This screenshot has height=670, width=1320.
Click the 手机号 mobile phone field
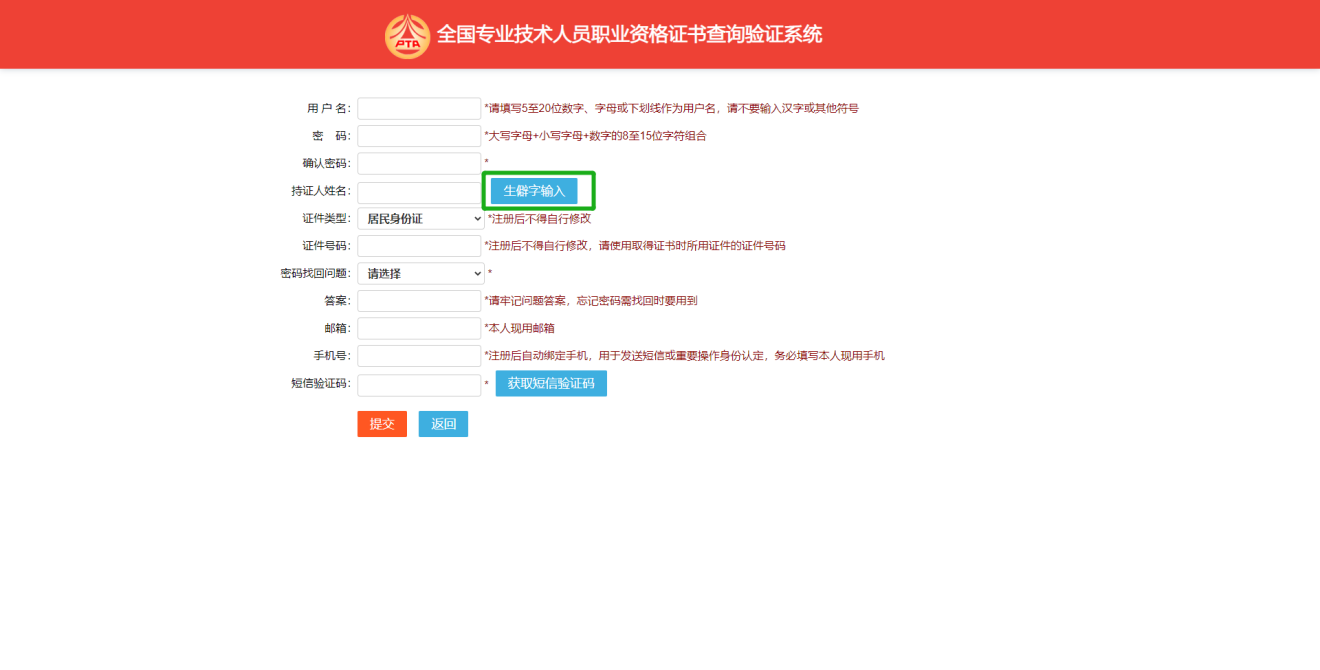[418, 355]
